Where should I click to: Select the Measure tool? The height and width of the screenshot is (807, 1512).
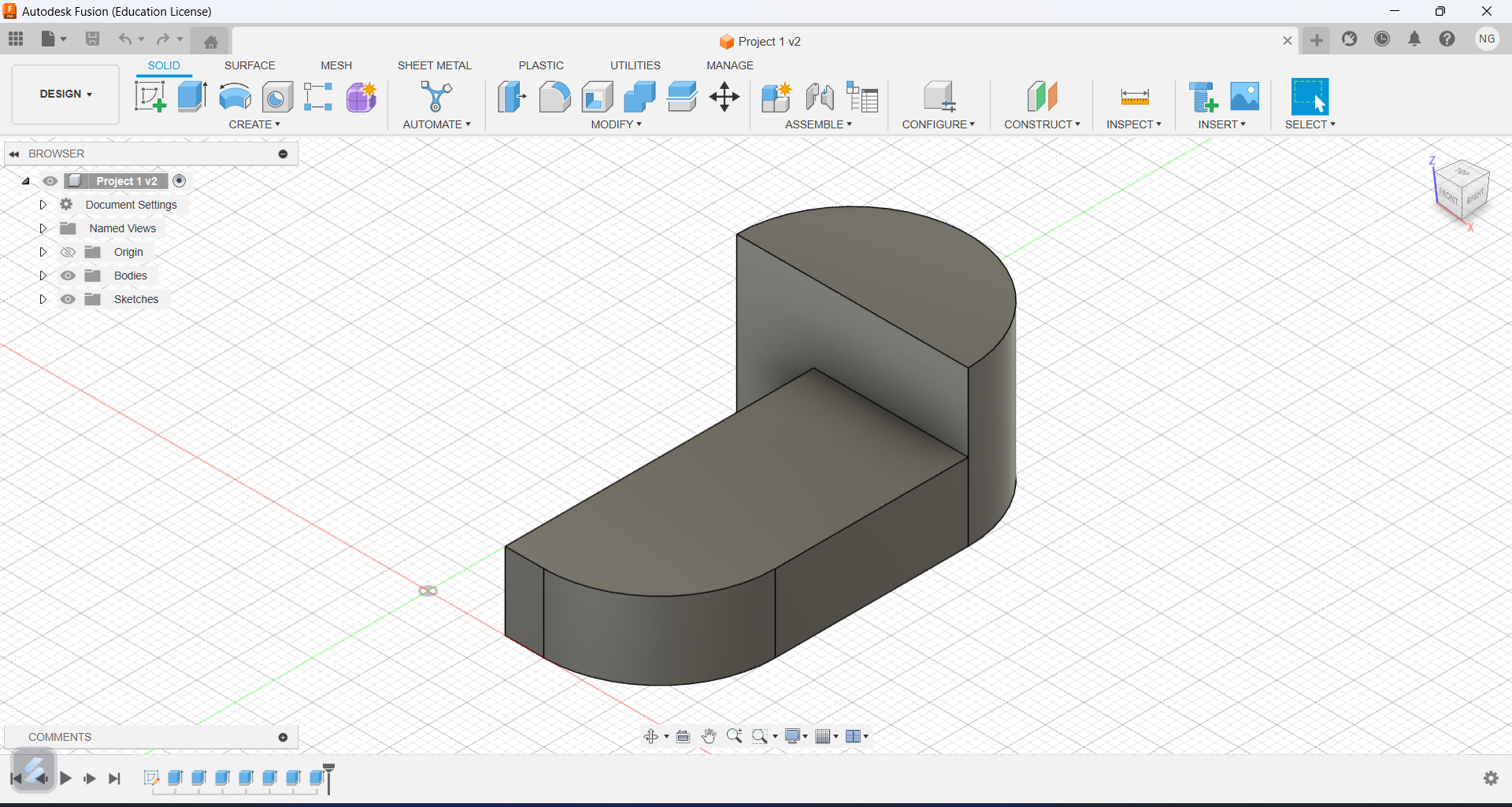pos(1135,97)
